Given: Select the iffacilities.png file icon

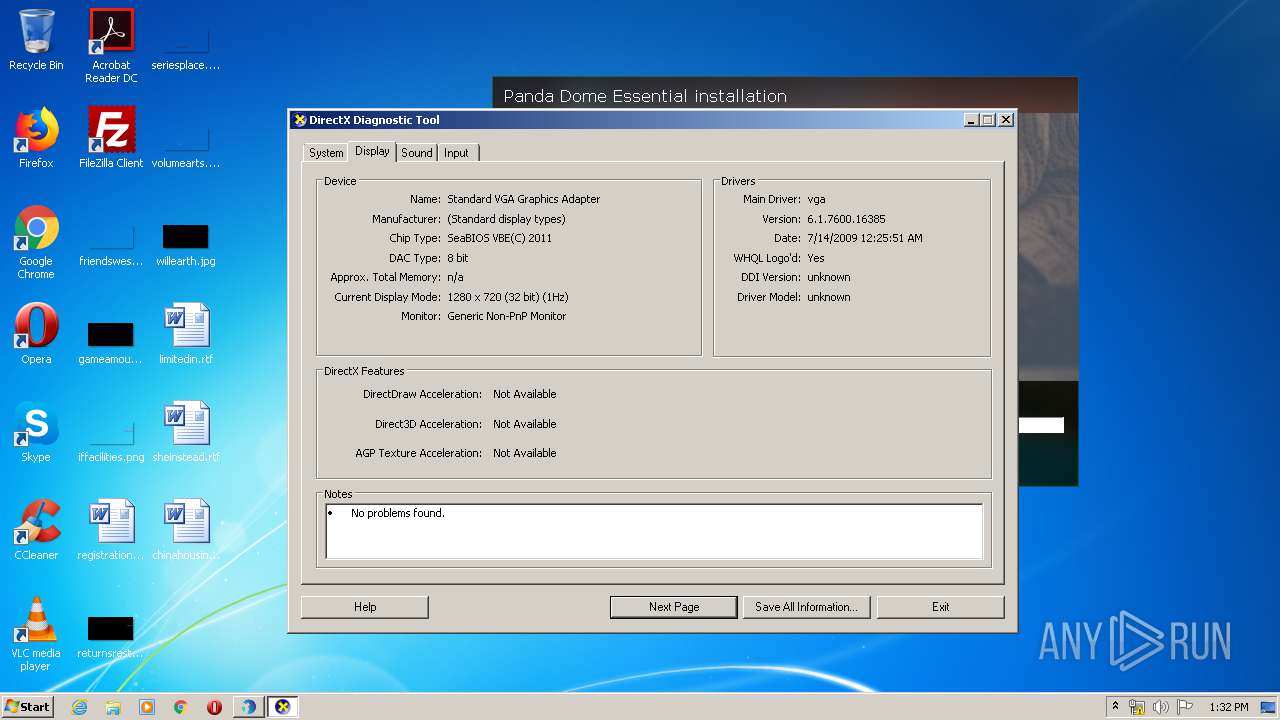Looking at the screenshot, I should 111,440.
